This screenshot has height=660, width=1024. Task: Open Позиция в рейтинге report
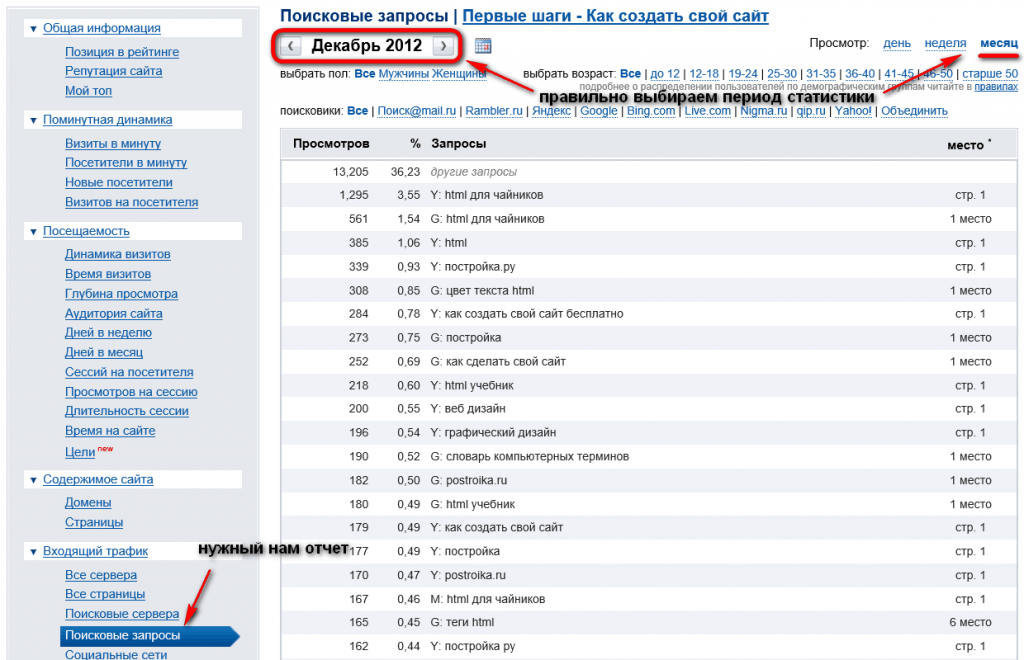tap(121, 52)
